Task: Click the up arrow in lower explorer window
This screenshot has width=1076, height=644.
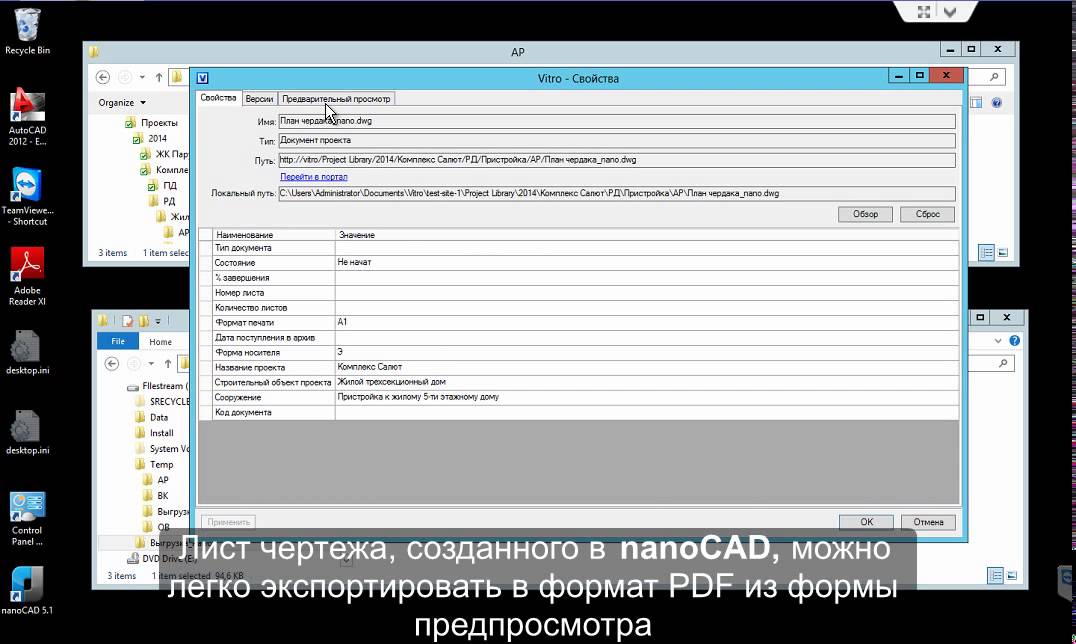Action: pyautogui.click(x=167, y=363)
